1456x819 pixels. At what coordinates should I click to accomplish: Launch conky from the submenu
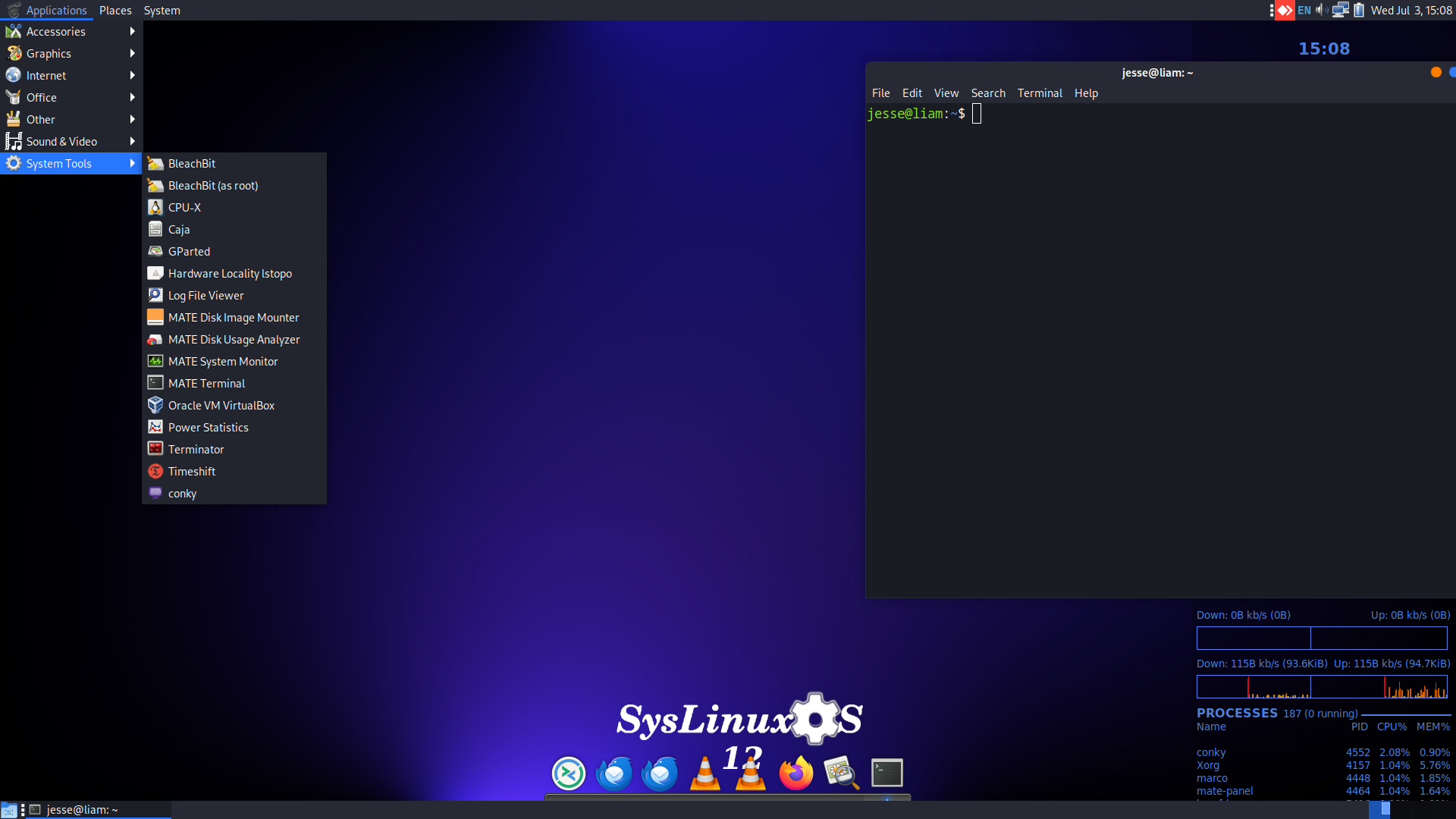(x=234, y=494)
